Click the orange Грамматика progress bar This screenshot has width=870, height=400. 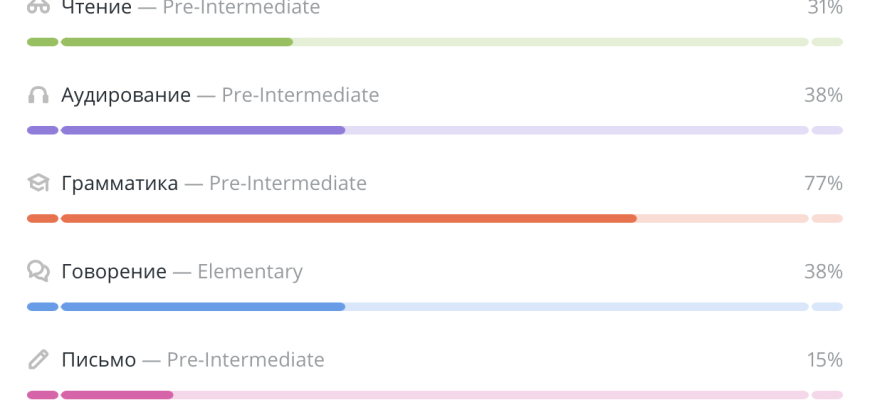434,218
